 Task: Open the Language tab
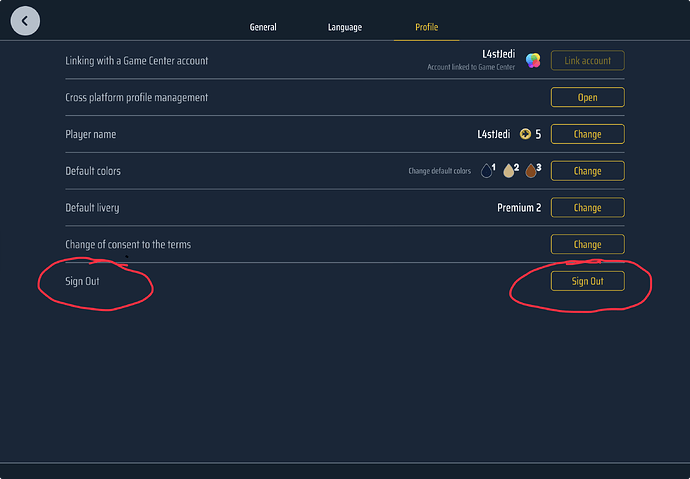(345, 27)
